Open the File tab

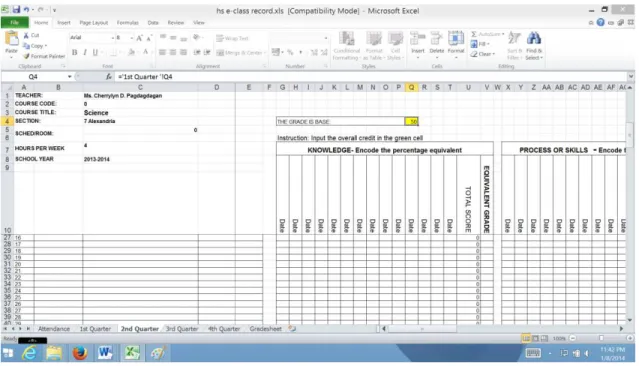coord(15,22)
